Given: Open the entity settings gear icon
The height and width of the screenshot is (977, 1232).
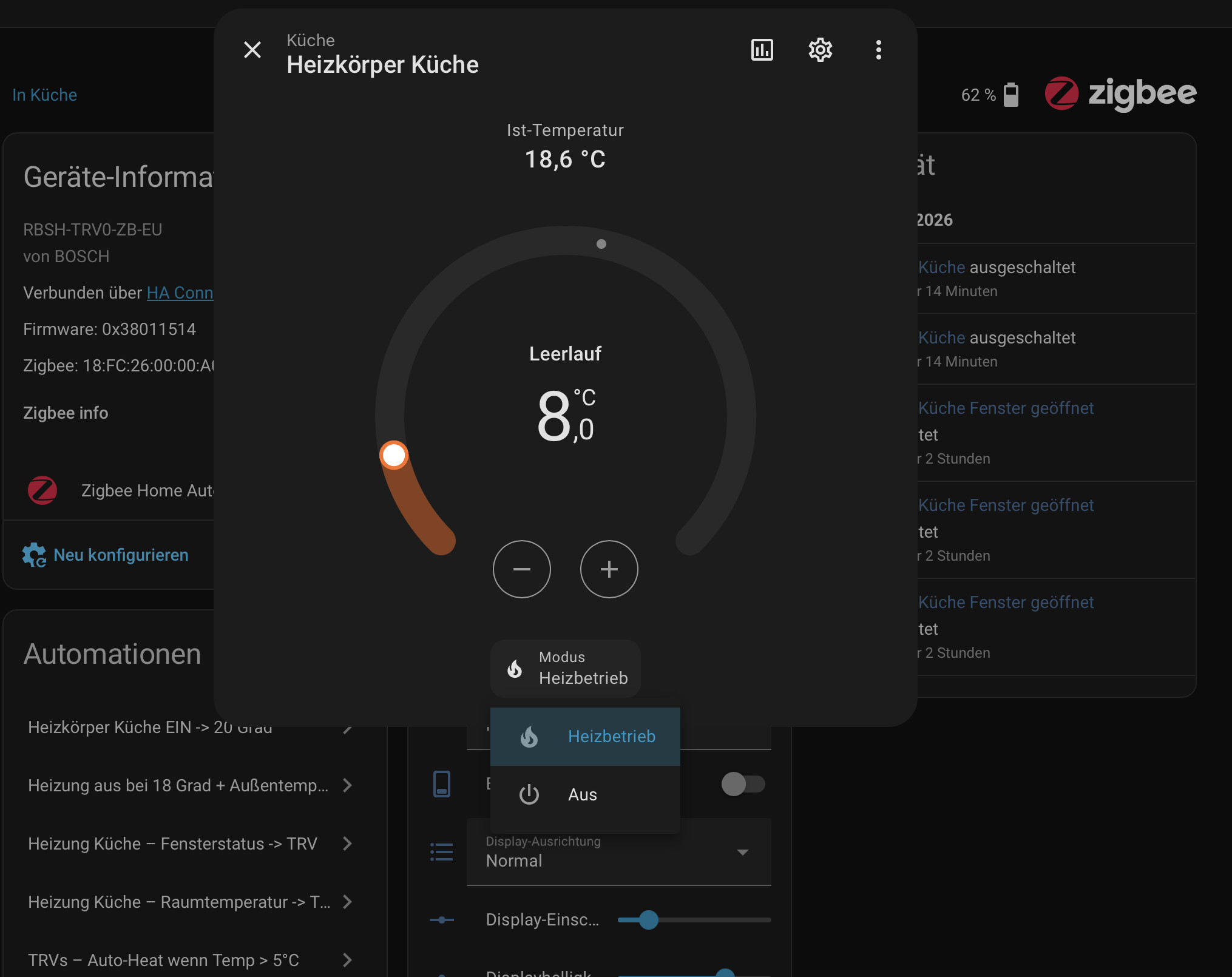Looking at the screenshot, I should pos(820,50).
